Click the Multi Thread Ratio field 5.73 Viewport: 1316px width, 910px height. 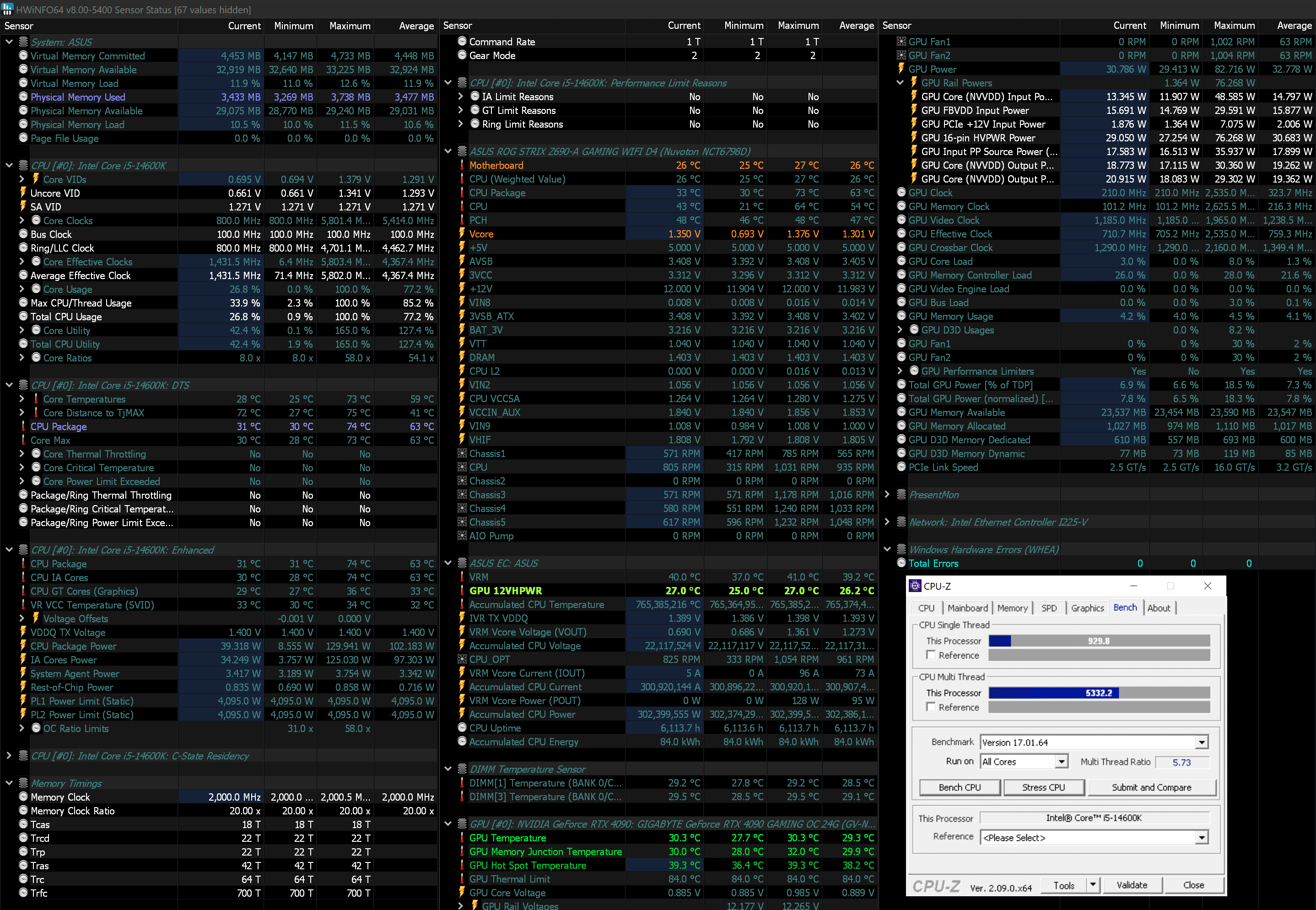1181,762
